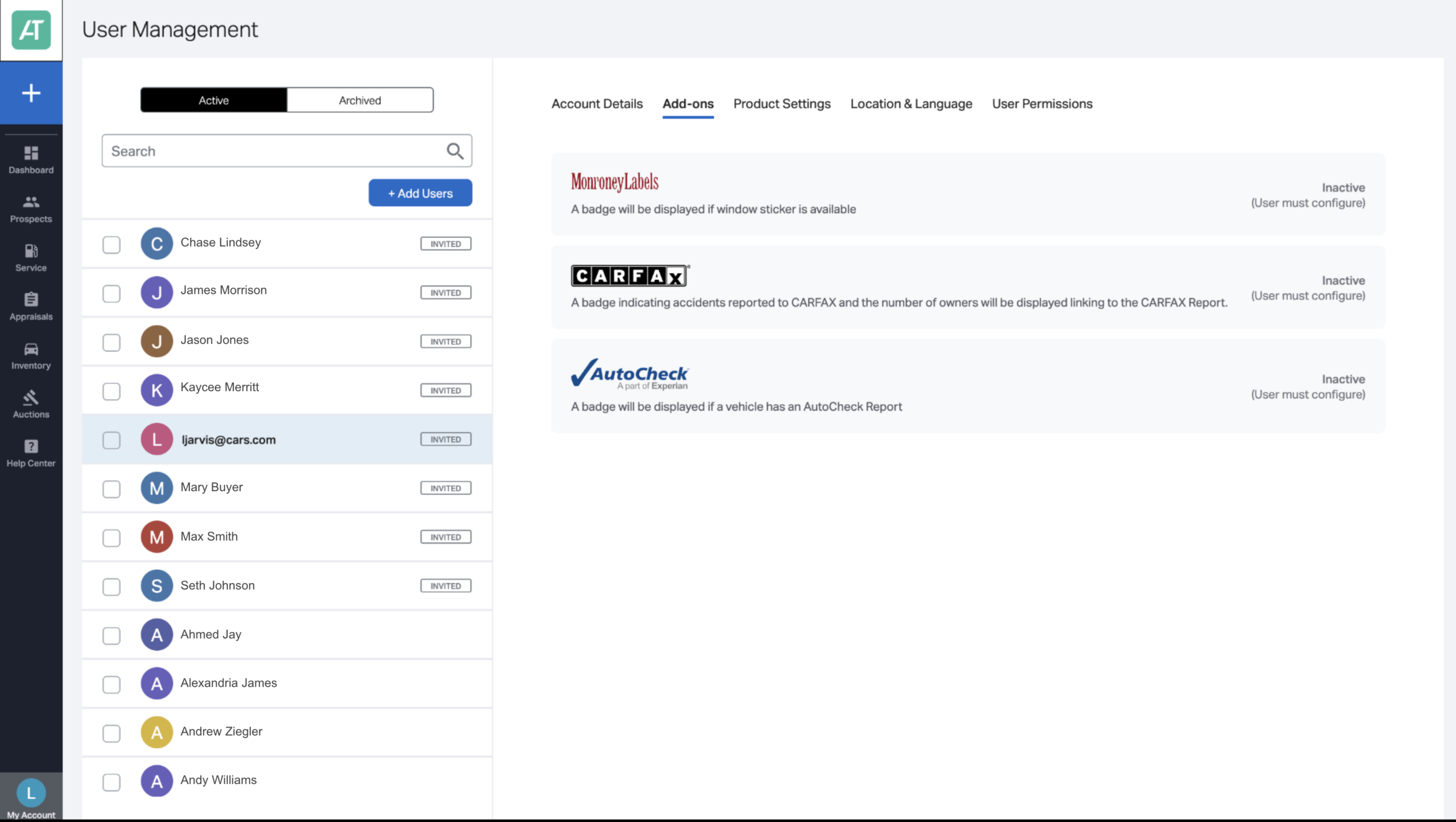Check the Andy Williams checkbox
The width and height of the screenshot is (1456, 822).
(111, 783)
